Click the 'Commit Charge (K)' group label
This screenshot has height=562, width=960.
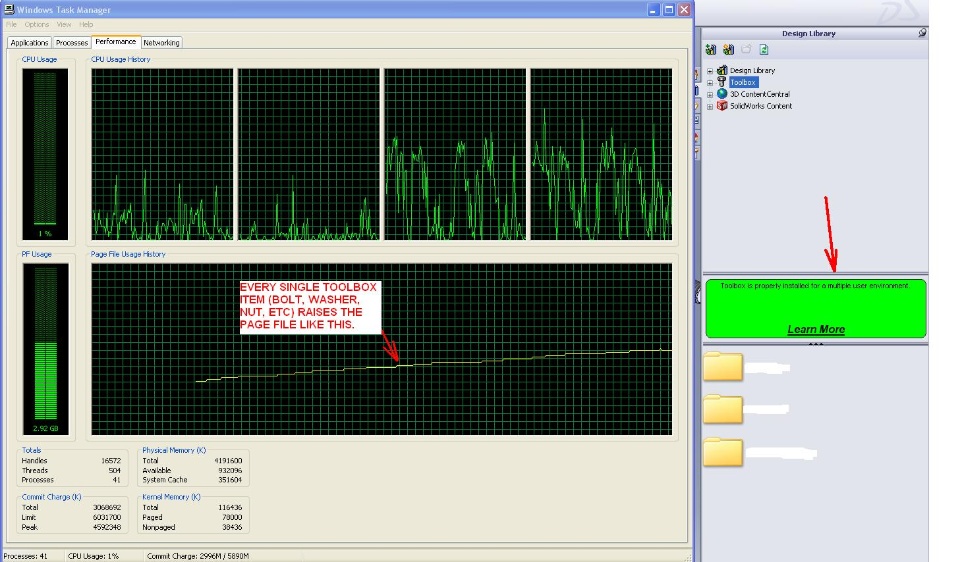[x=51, y=497]
